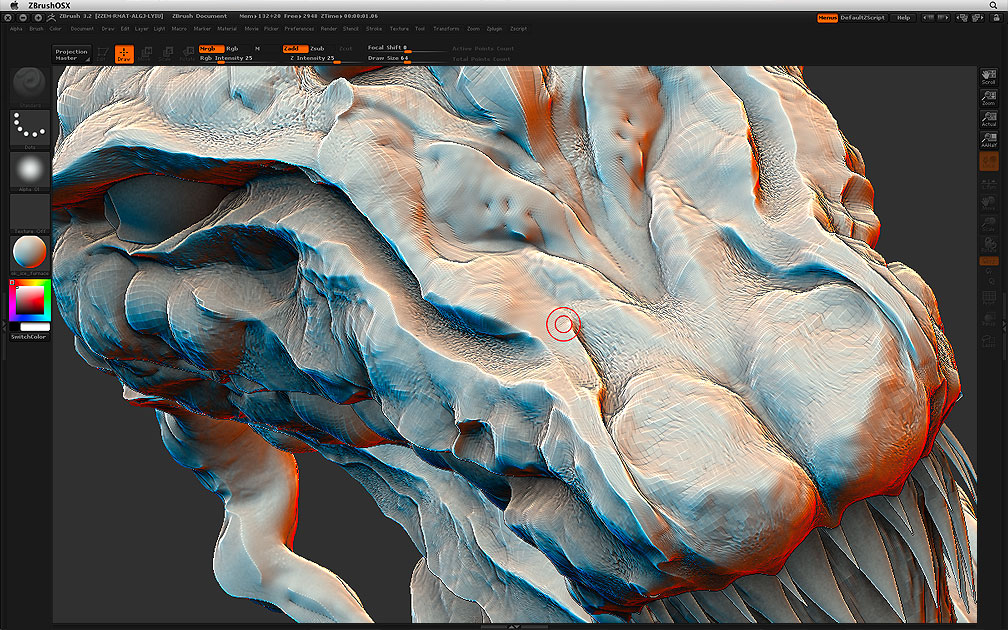Adjust the Draw Size slider
The image size is (1008, 630).
406,58
